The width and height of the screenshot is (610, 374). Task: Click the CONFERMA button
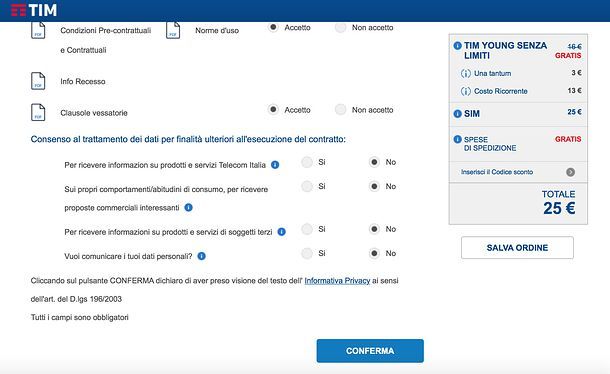pos(370,351)
